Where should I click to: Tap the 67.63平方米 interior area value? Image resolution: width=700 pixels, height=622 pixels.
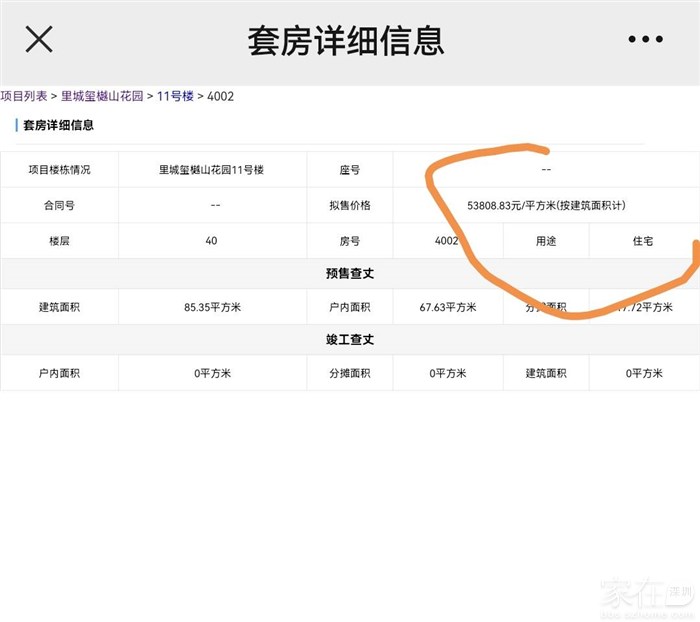(448, 307)
